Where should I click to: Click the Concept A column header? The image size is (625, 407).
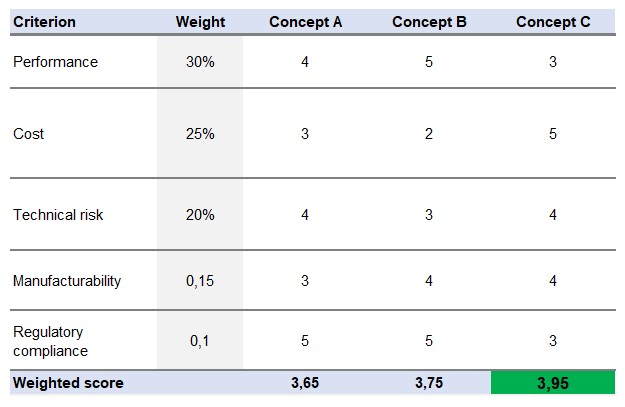305,22
